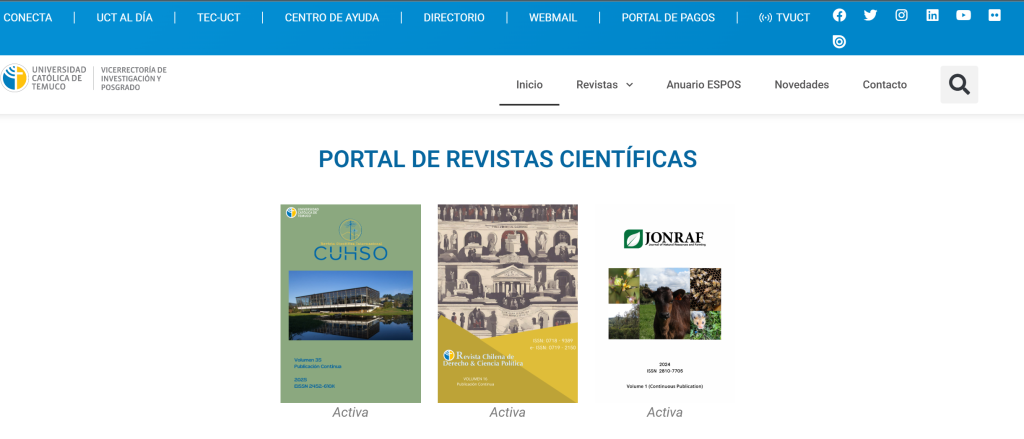Click Activa label under Derecho & Ciencia Política
1024x439 pixels.
click(507, 412)
